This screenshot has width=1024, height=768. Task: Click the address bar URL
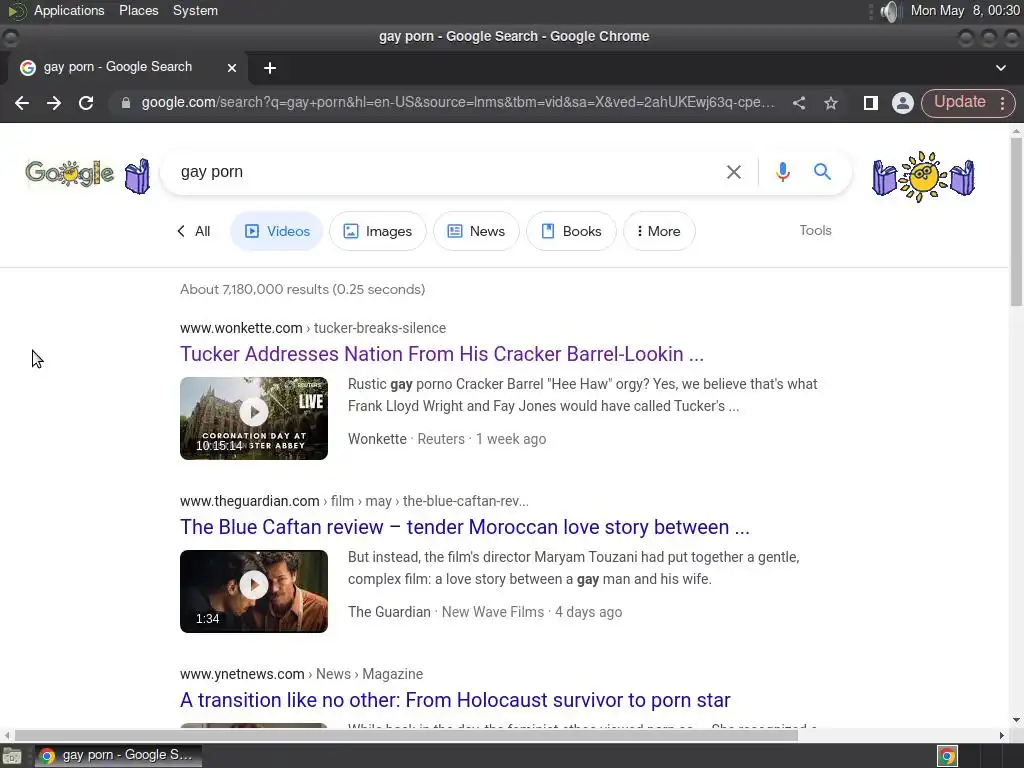coord(457,103)
